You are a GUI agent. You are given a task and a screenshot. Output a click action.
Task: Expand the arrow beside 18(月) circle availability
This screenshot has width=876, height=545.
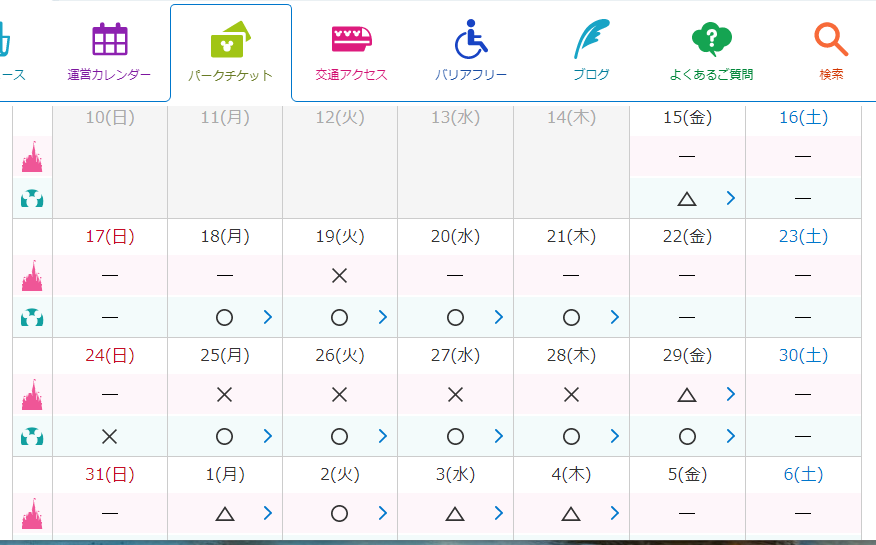coord(268,317)
